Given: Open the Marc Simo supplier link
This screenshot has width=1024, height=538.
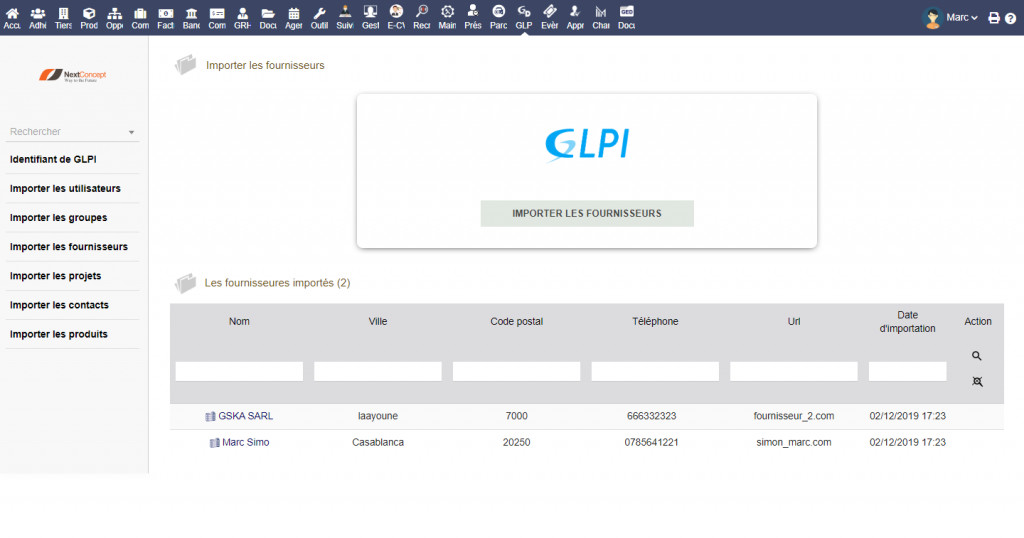Looking at the screenshot, I should pyautogui.click(x=245, y=442).
